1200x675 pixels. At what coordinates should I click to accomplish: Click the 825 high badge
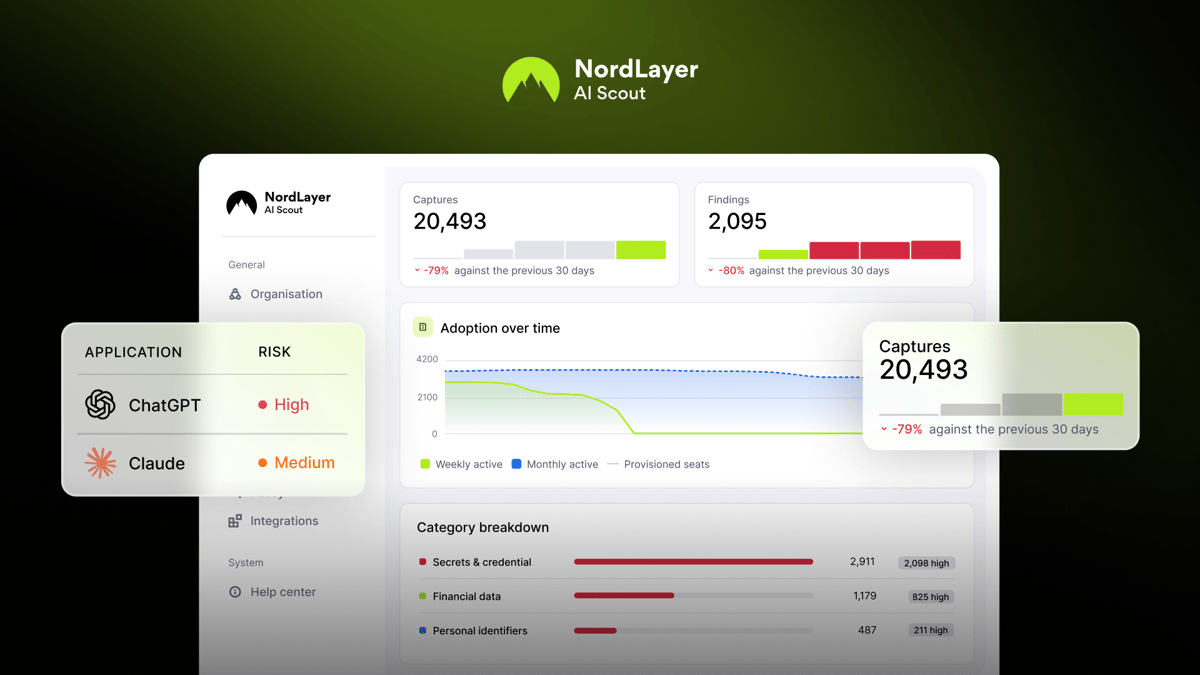pos(930,597)
